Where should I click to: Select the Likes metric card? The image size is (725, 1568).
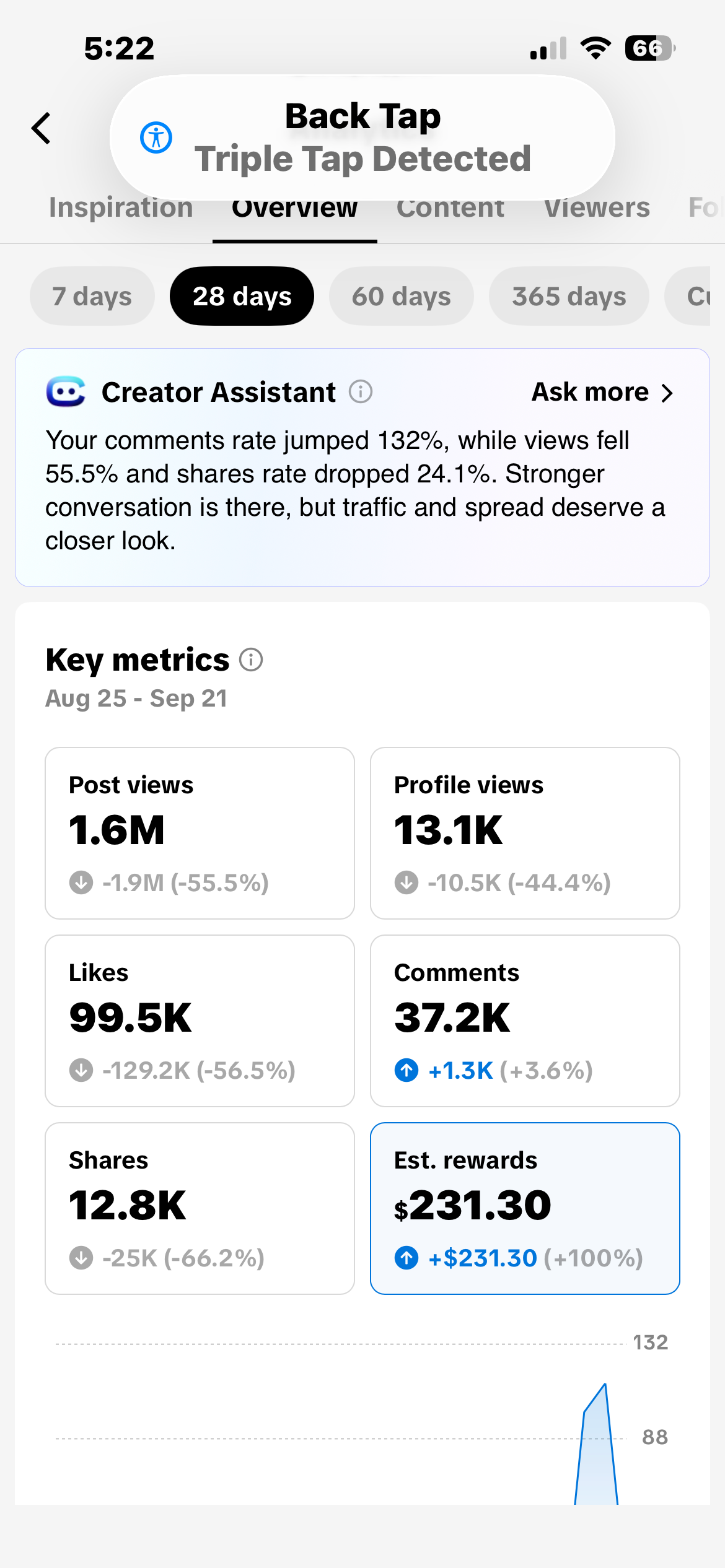(200, 1021)
